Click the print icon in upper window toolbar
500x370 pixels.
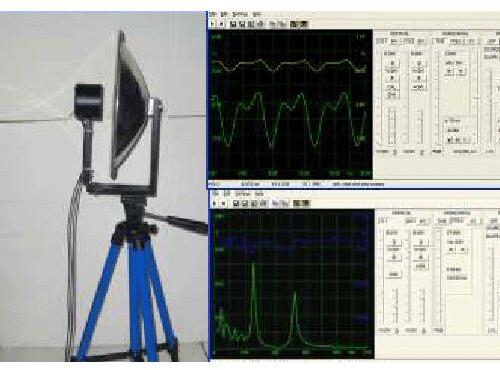pos(261,24)
